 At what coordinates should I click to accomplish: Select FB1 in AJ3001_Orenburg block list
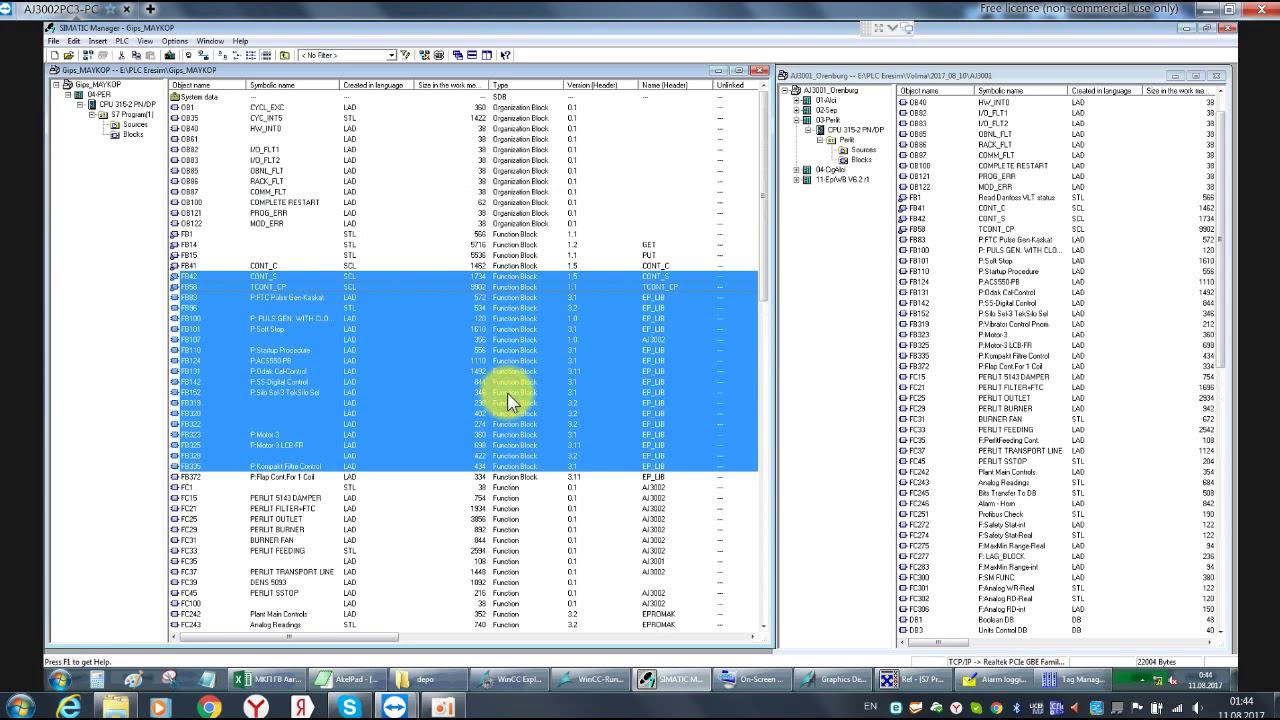point(1057,198)
